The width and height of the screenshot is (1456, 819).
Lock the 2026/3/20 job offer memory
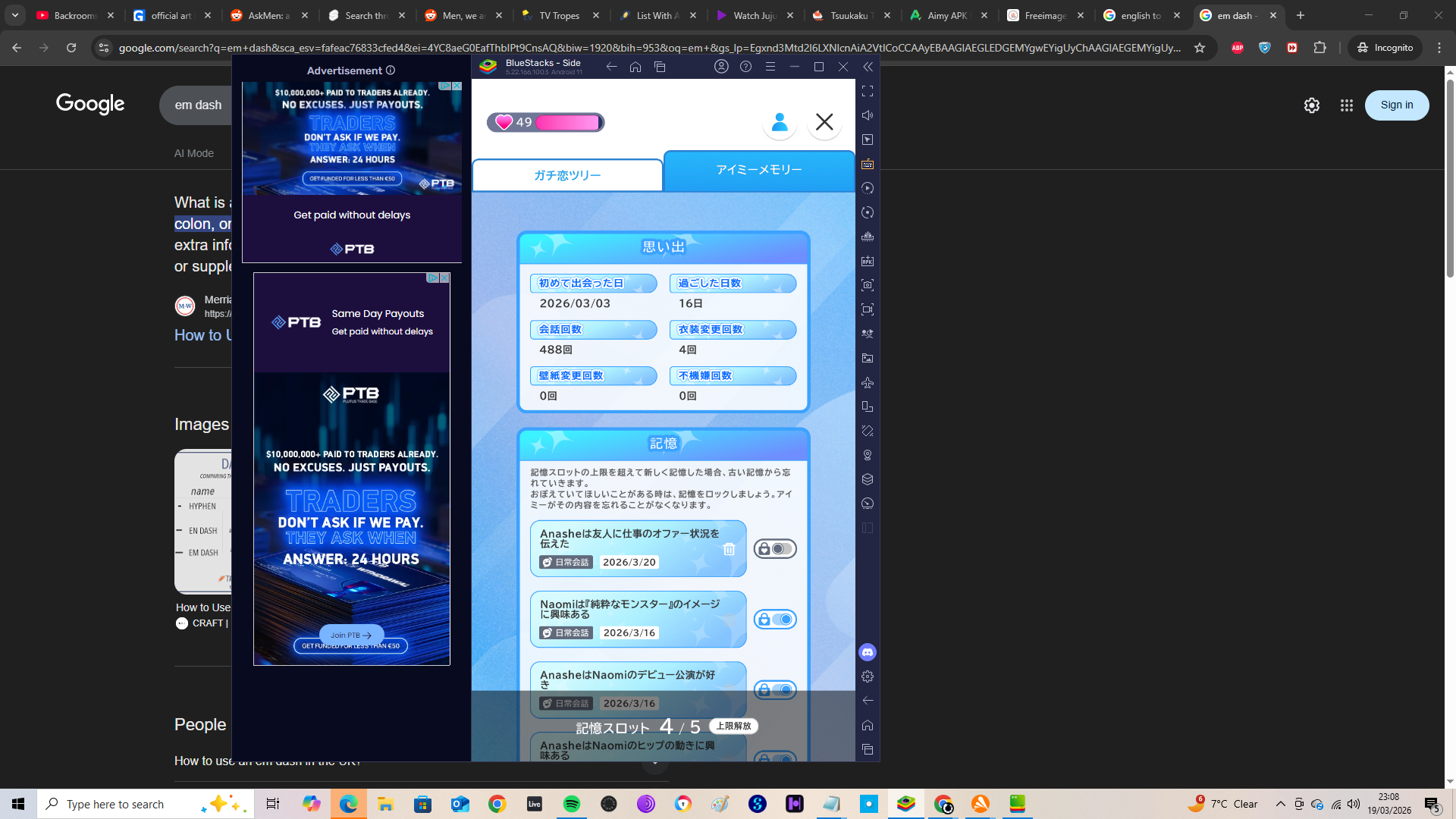coord(775,549)
